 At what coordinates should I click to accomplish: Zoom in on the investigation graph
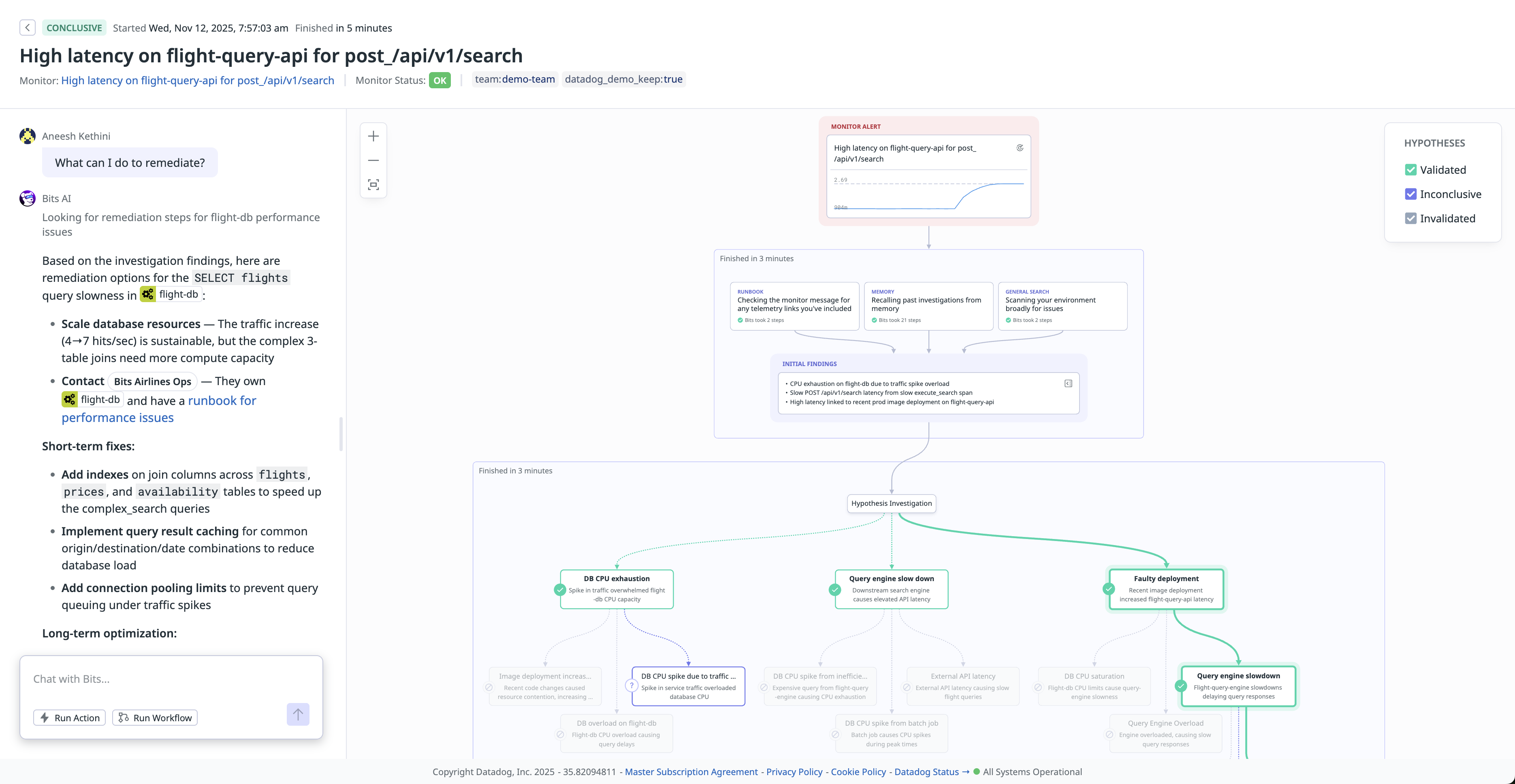coord(373,136)
